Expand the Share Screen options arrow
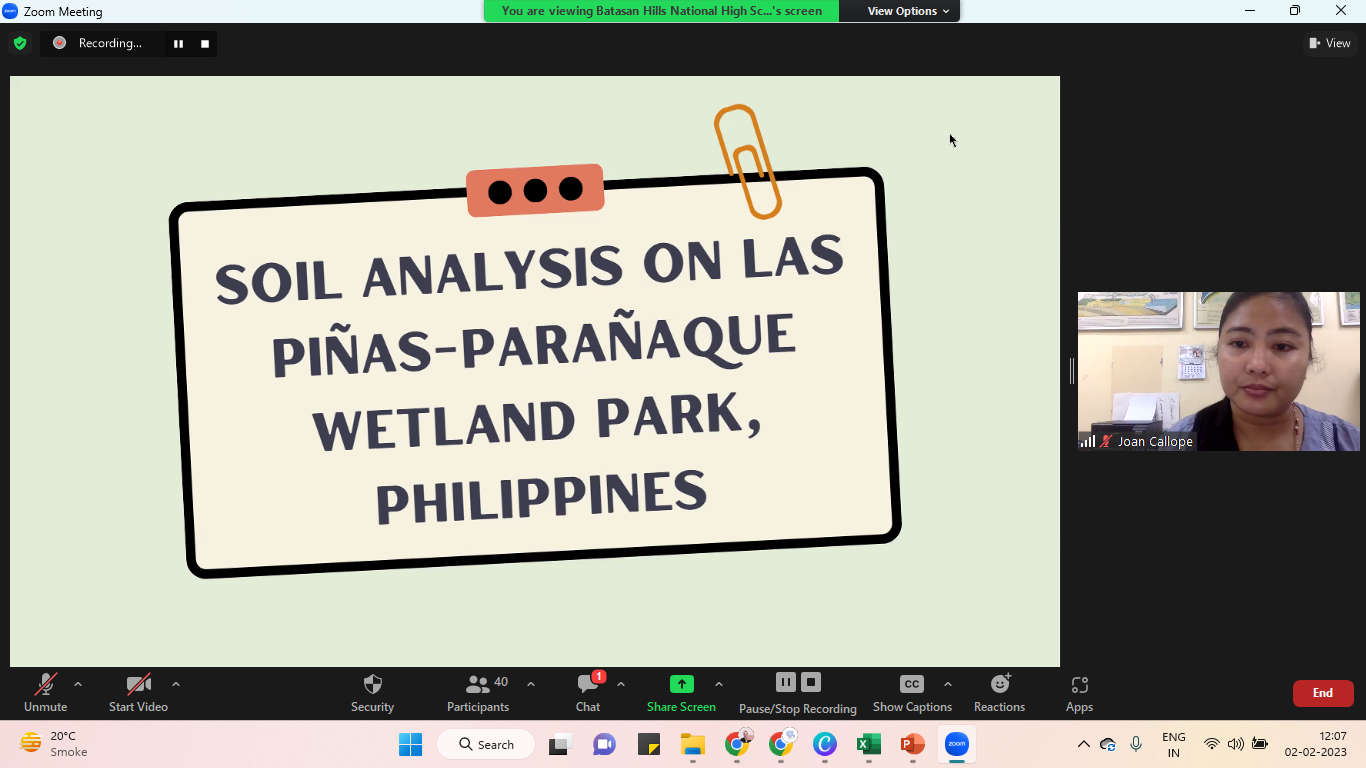This screenshot has width=1366, height=768. pyautogui.click(x=719, y=685)
